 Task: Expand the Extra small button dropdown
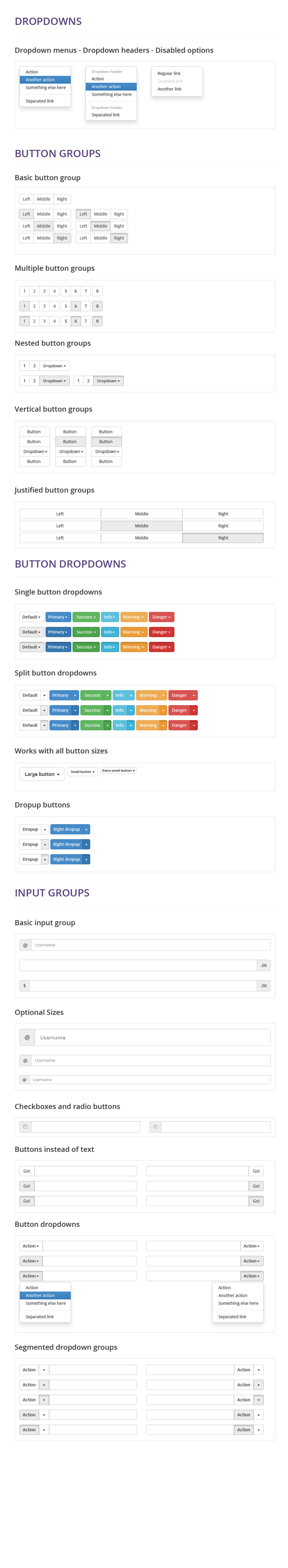click(x=118, y=770)
